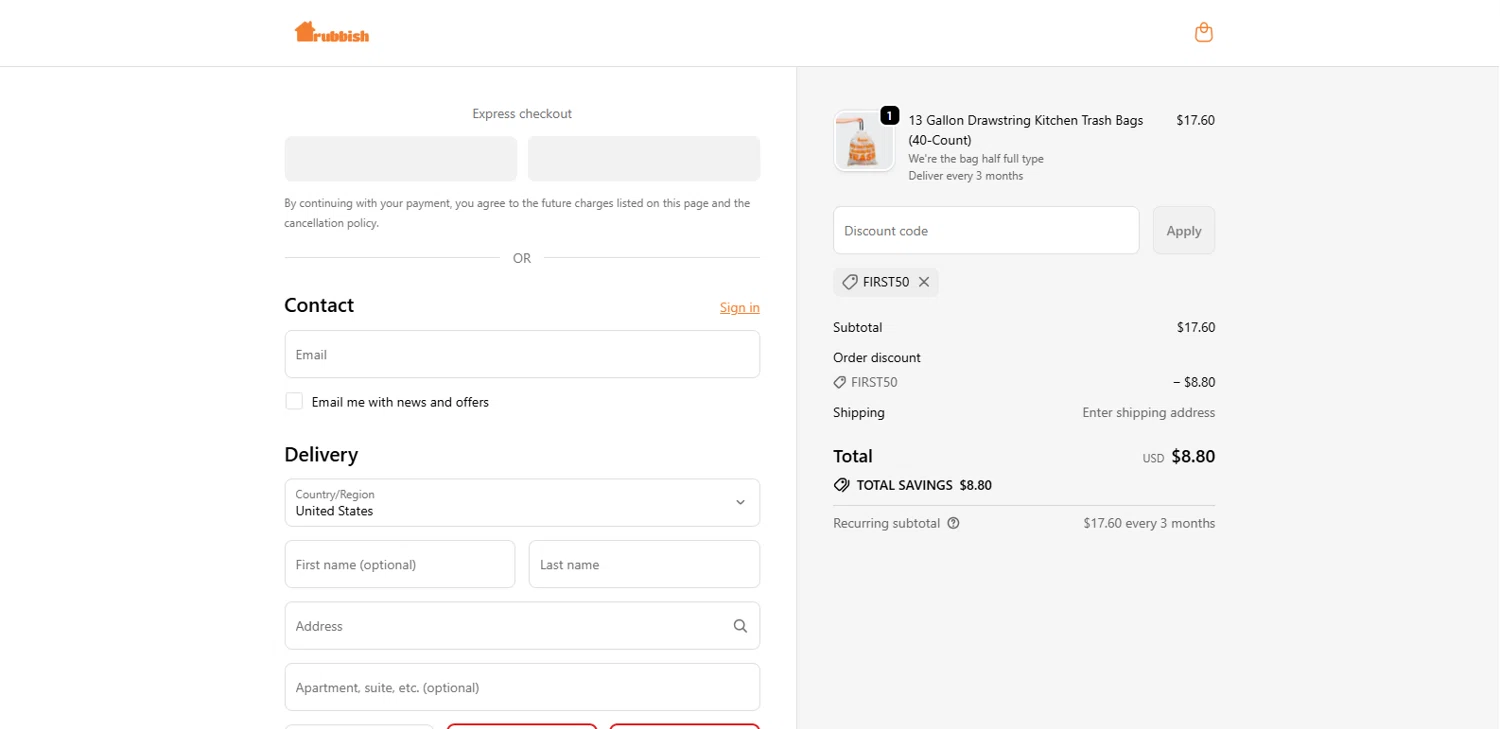Click the Deliver every 3 months text

966,176
